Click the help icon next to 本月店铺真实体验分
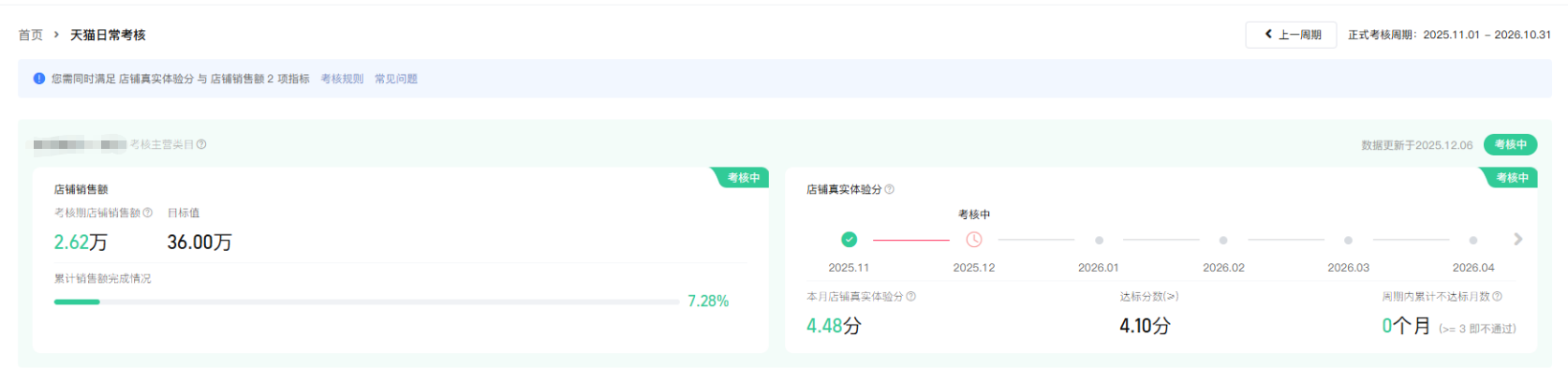Screen dimensions: 1568x383 pos(910,296)
